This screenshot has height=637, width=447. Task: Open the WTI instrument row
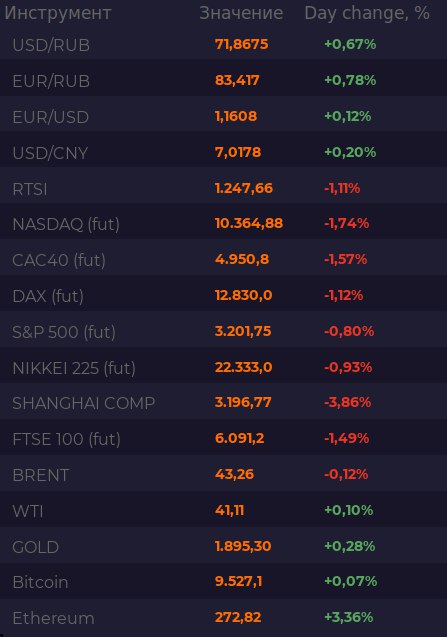[224, 511]
